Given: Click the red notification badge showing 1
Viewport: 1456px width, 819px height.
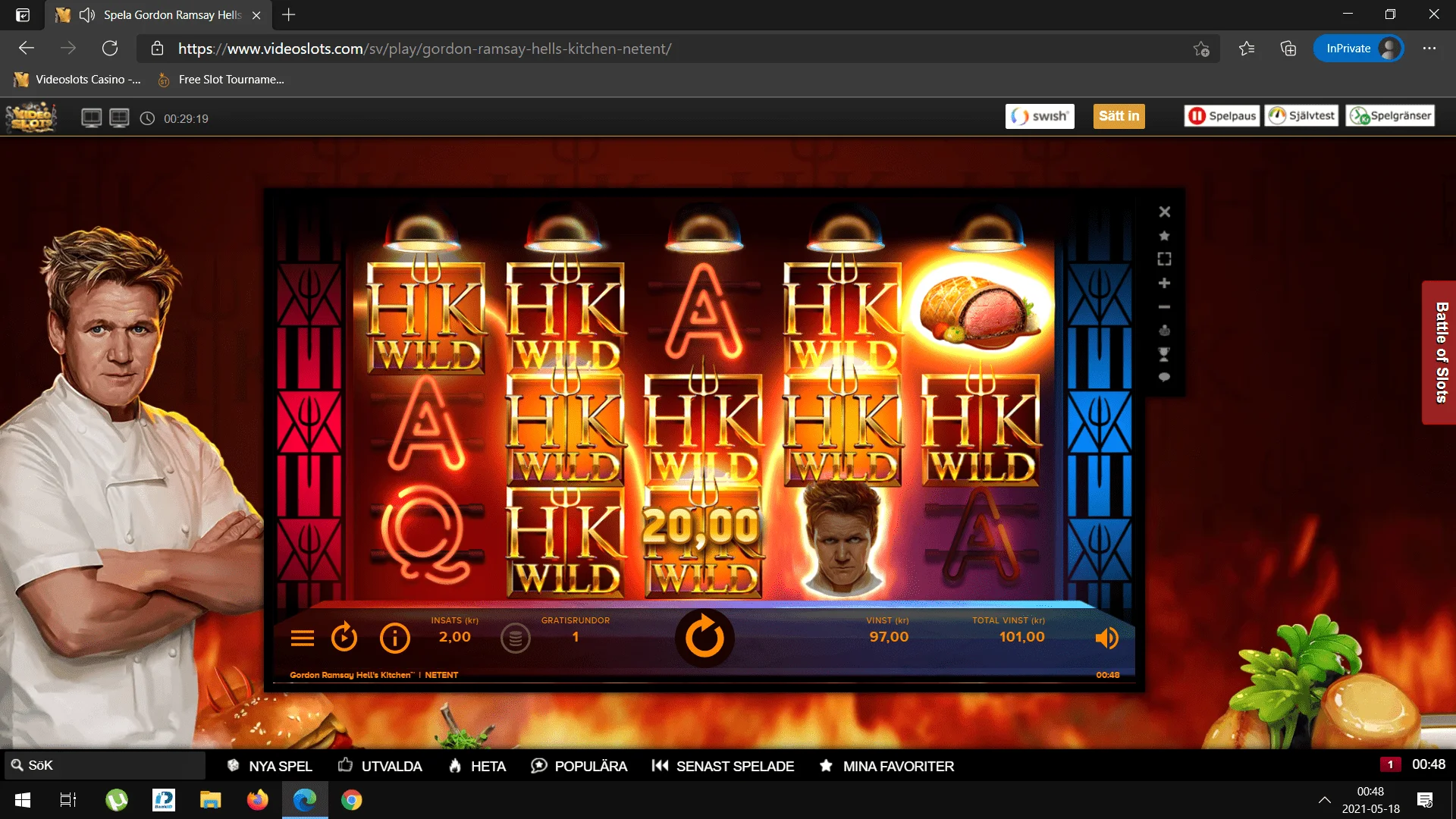Looking at the screenshot, I should tap(1390, 764).
